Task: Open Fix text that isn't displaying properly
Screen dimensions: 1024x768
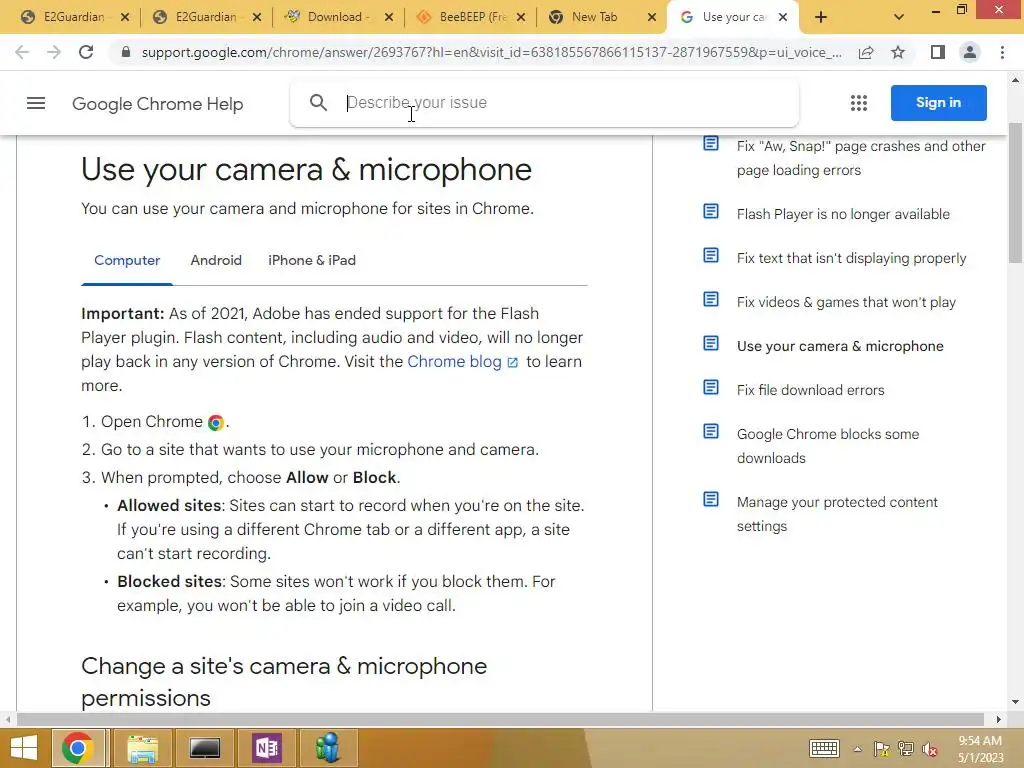Action: (852, 258)
